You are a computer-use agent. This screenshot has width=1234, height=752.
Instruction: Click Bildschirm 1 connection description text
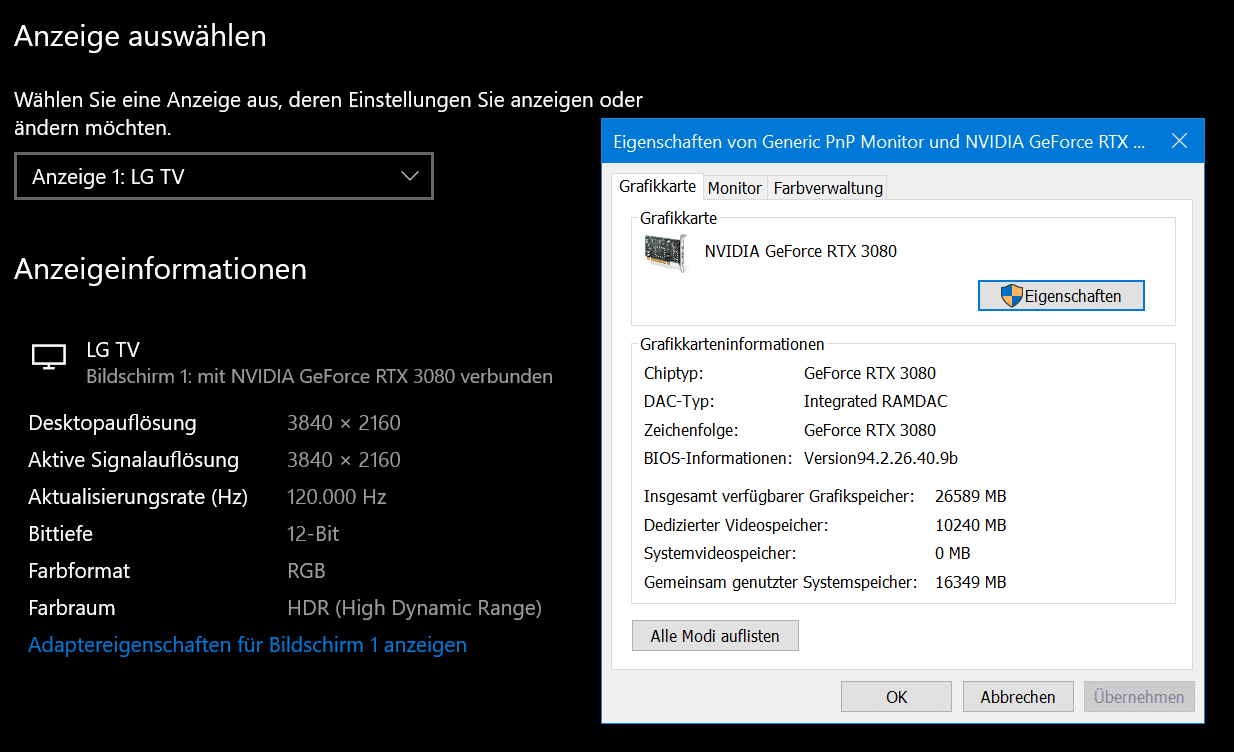320,377
